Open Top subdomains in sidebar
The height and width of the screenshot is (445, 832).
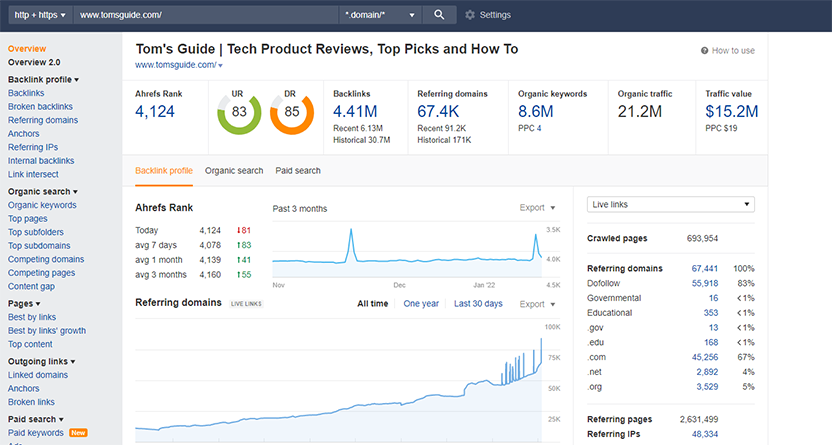39,246
